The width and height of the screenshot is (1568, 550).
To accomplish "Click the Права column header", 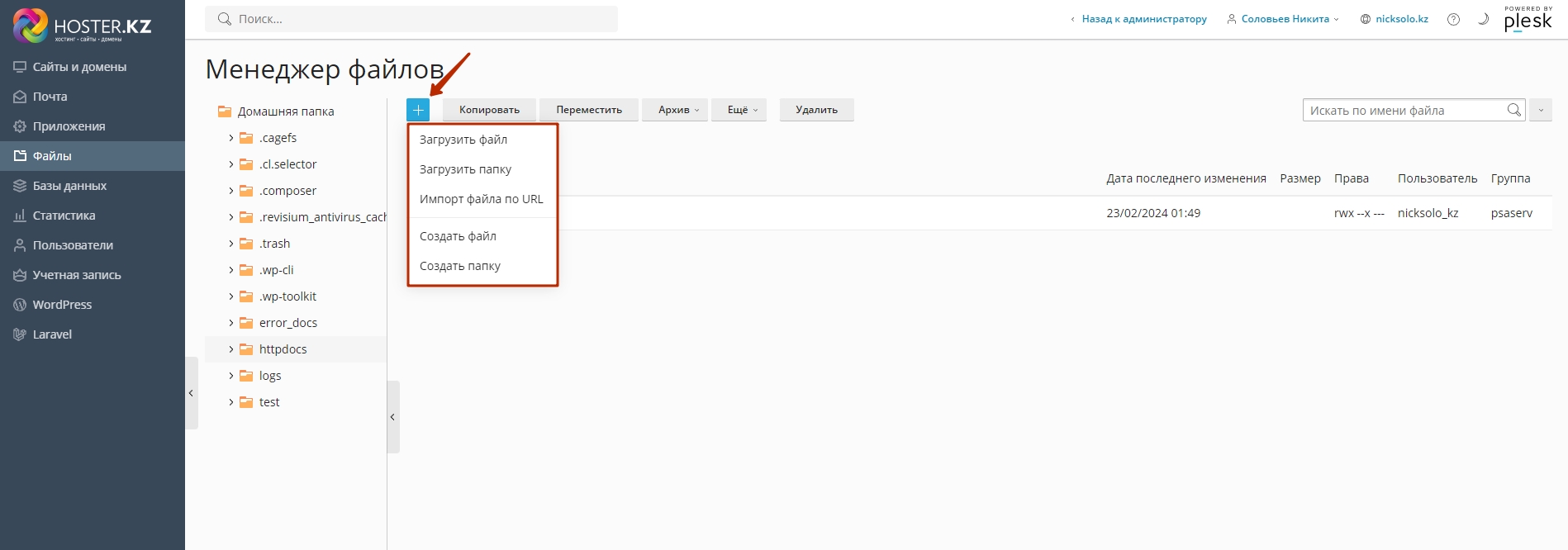I will (x=1352, y=178).
